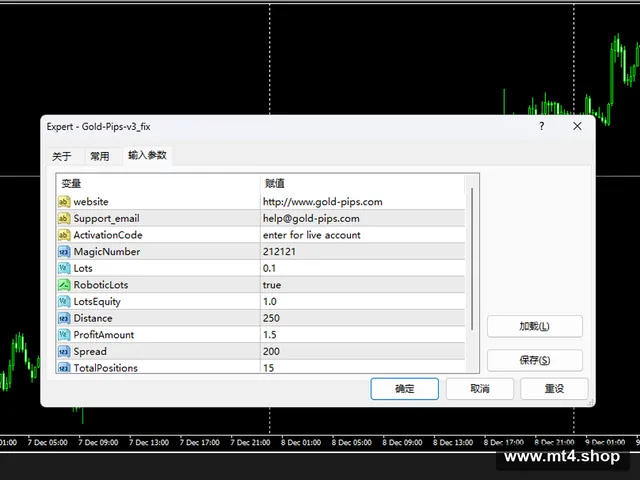Click the string icon beside website
This screenshot has width=640, height=480.
point(64,202)
